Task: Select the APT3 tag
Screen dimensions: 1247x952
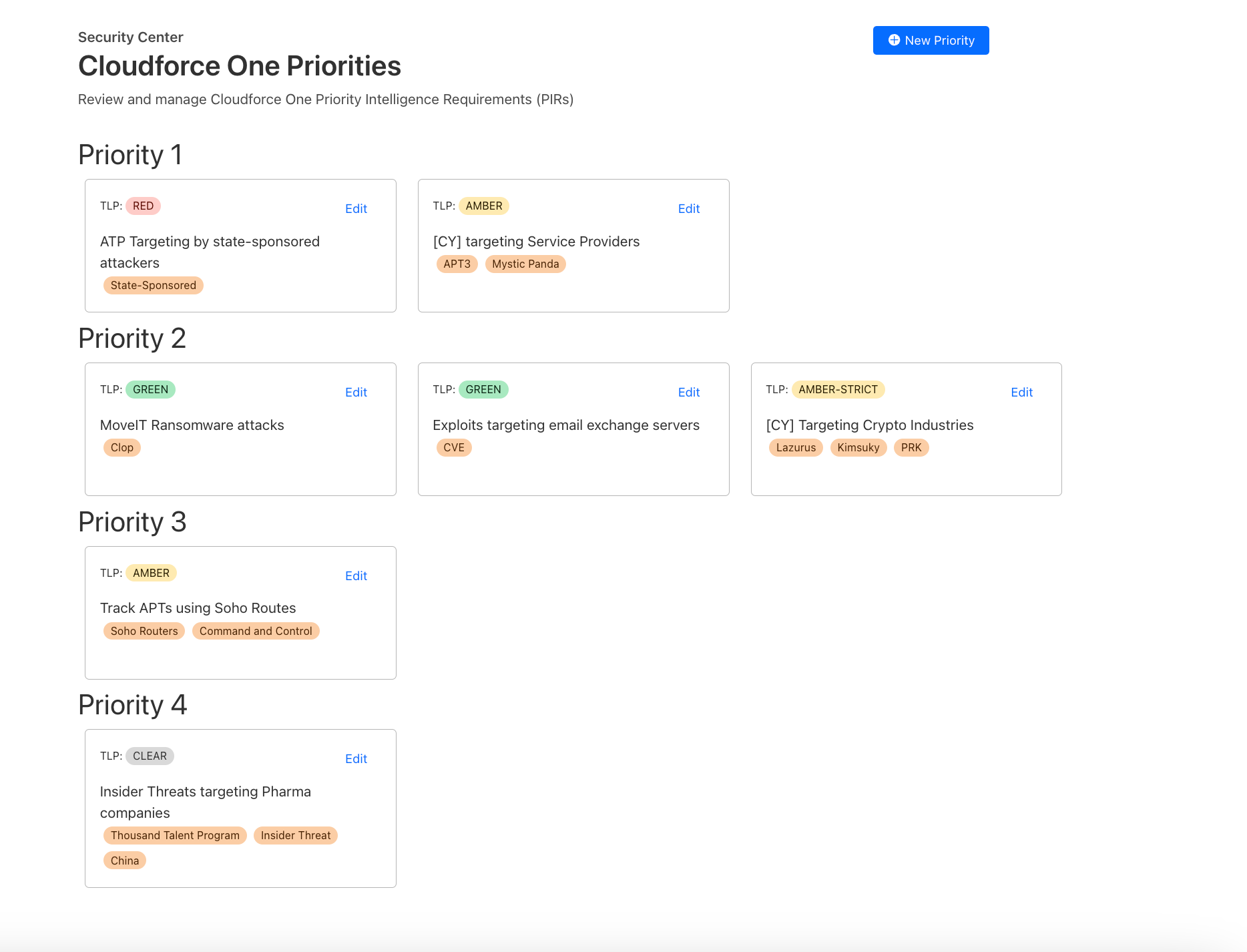Action: (457, 264)
